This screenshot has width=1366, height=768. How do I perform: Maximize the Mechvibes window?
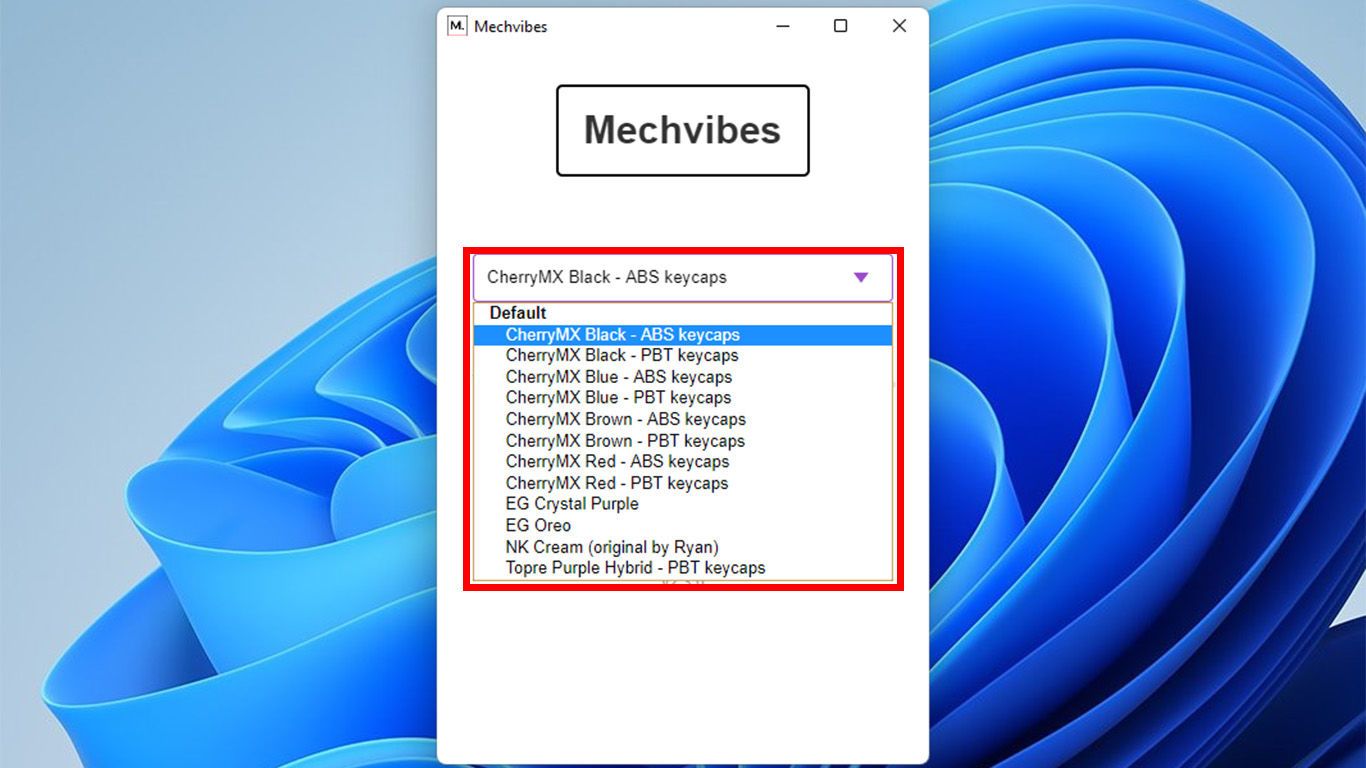tap(841, 26)
